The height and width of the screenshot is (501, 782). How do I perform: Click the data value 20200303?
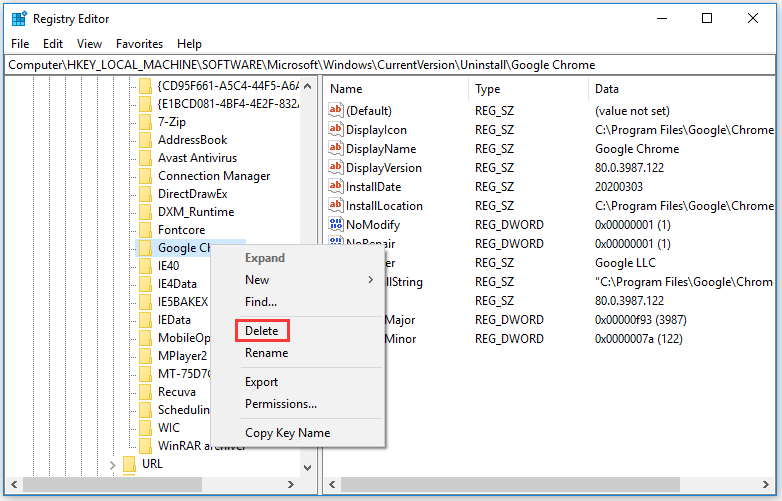[618, 186]
